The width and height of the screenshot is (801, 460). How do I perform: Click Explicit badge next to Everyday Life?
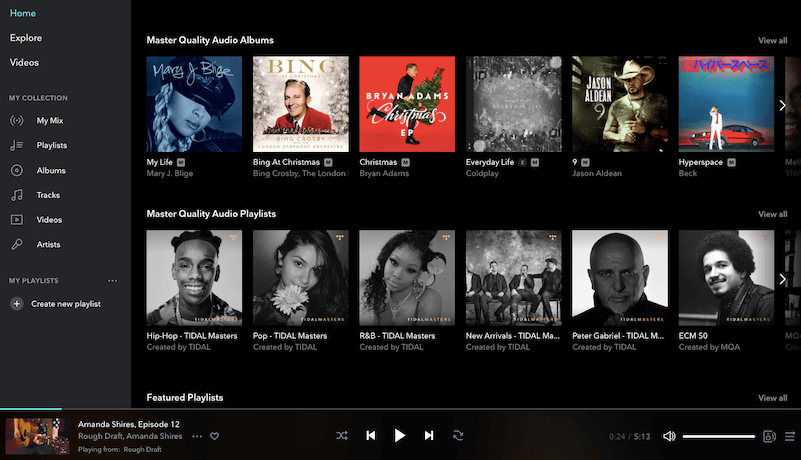coord(522,162)
